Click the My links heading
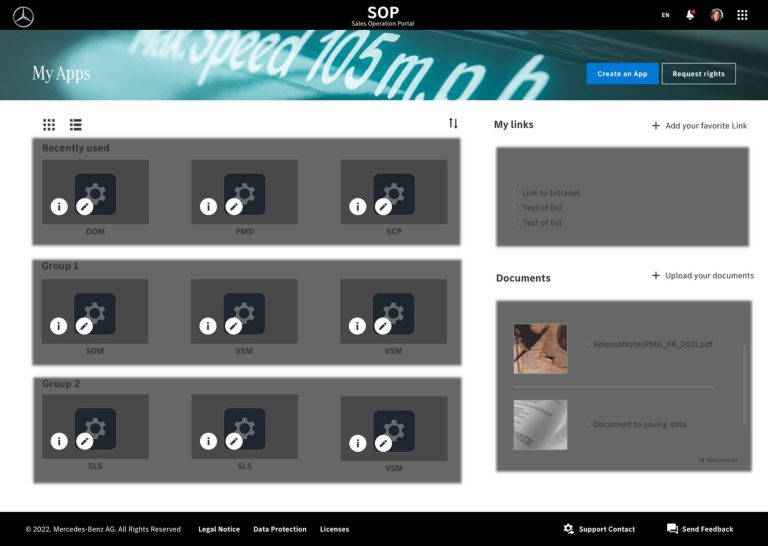The height and width of the screenshot is (546, 768). [513, 124]
